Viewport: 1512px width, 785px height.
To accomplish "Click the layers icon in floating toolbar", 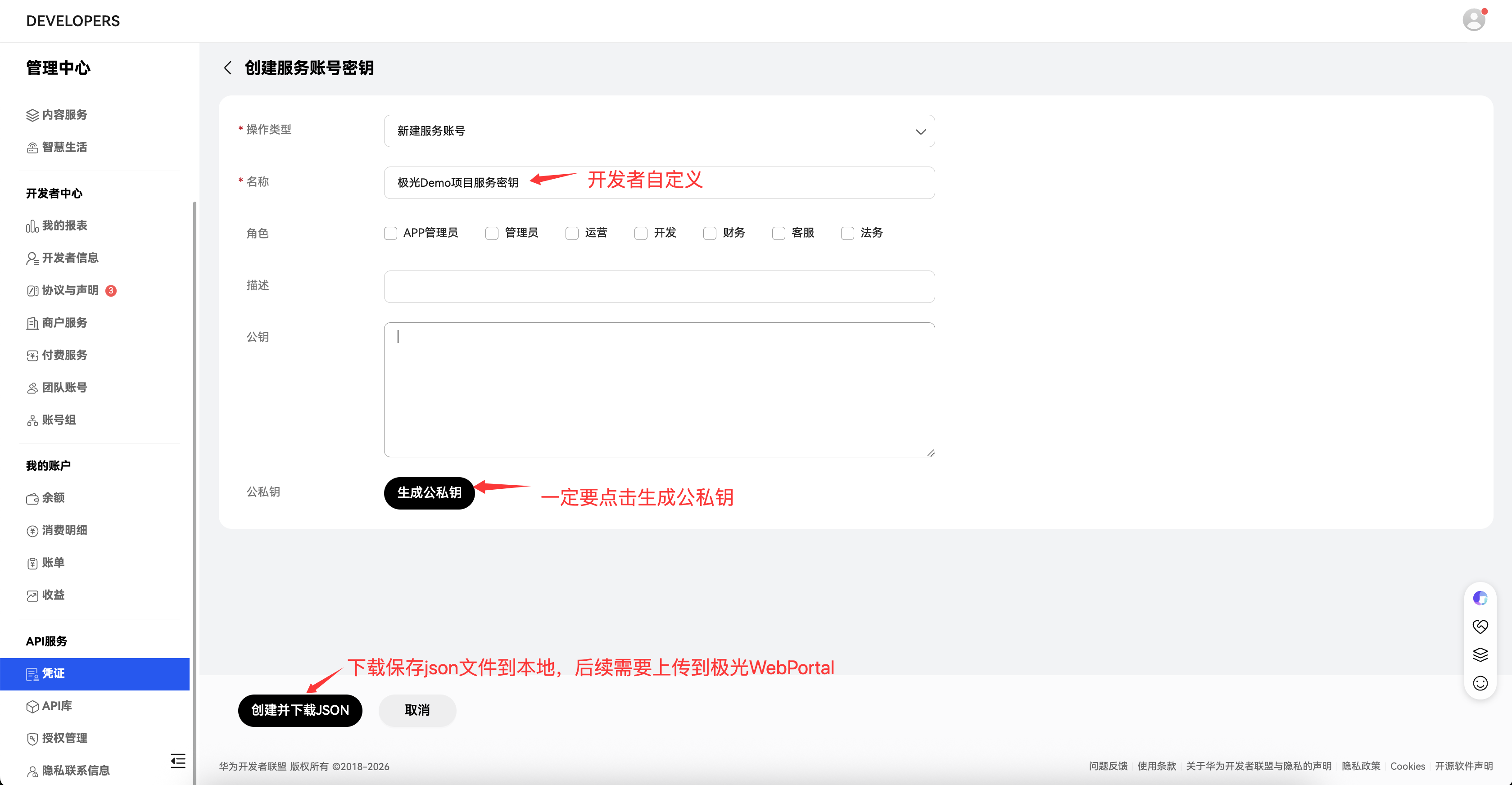I will pos(1480,655).
